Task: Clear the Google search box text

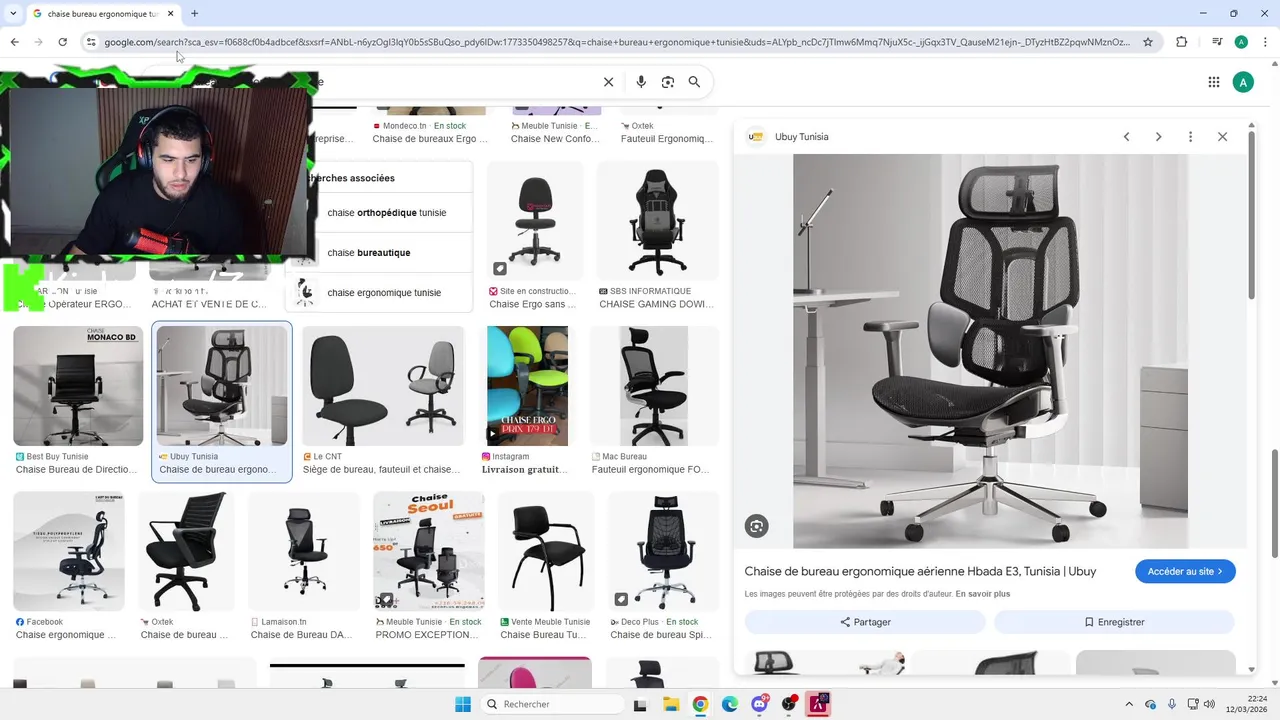Action: 608,82
